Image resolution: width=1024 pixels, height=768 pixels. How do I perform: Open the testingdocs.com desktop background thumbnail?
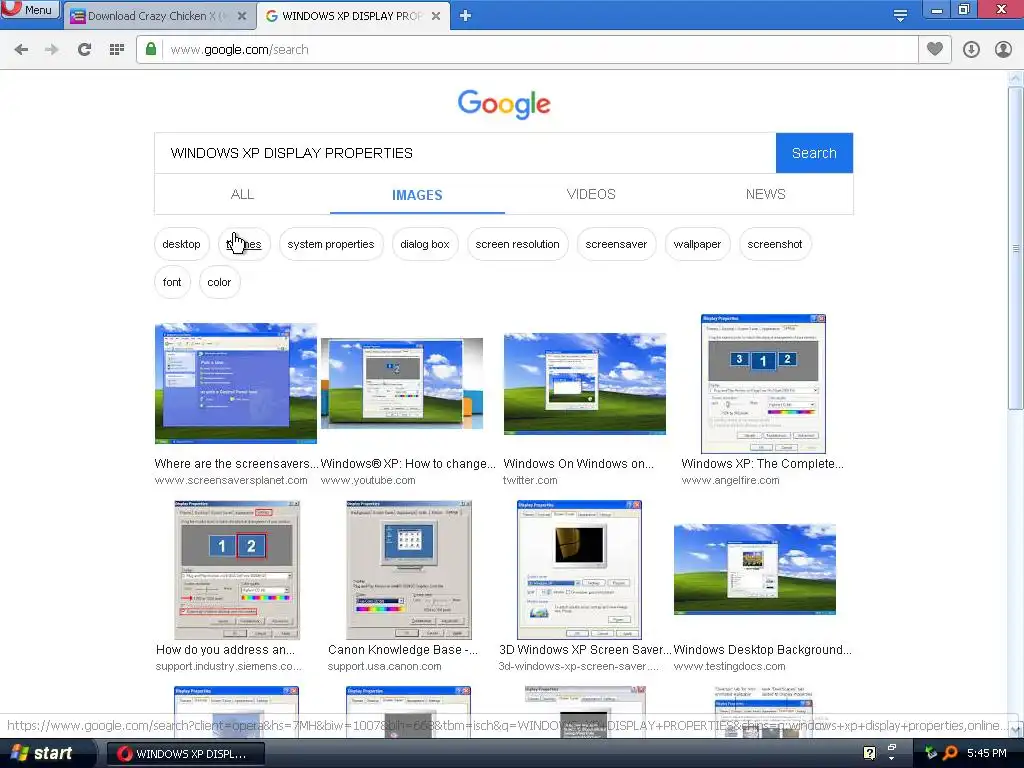click(x=755, y=569)
